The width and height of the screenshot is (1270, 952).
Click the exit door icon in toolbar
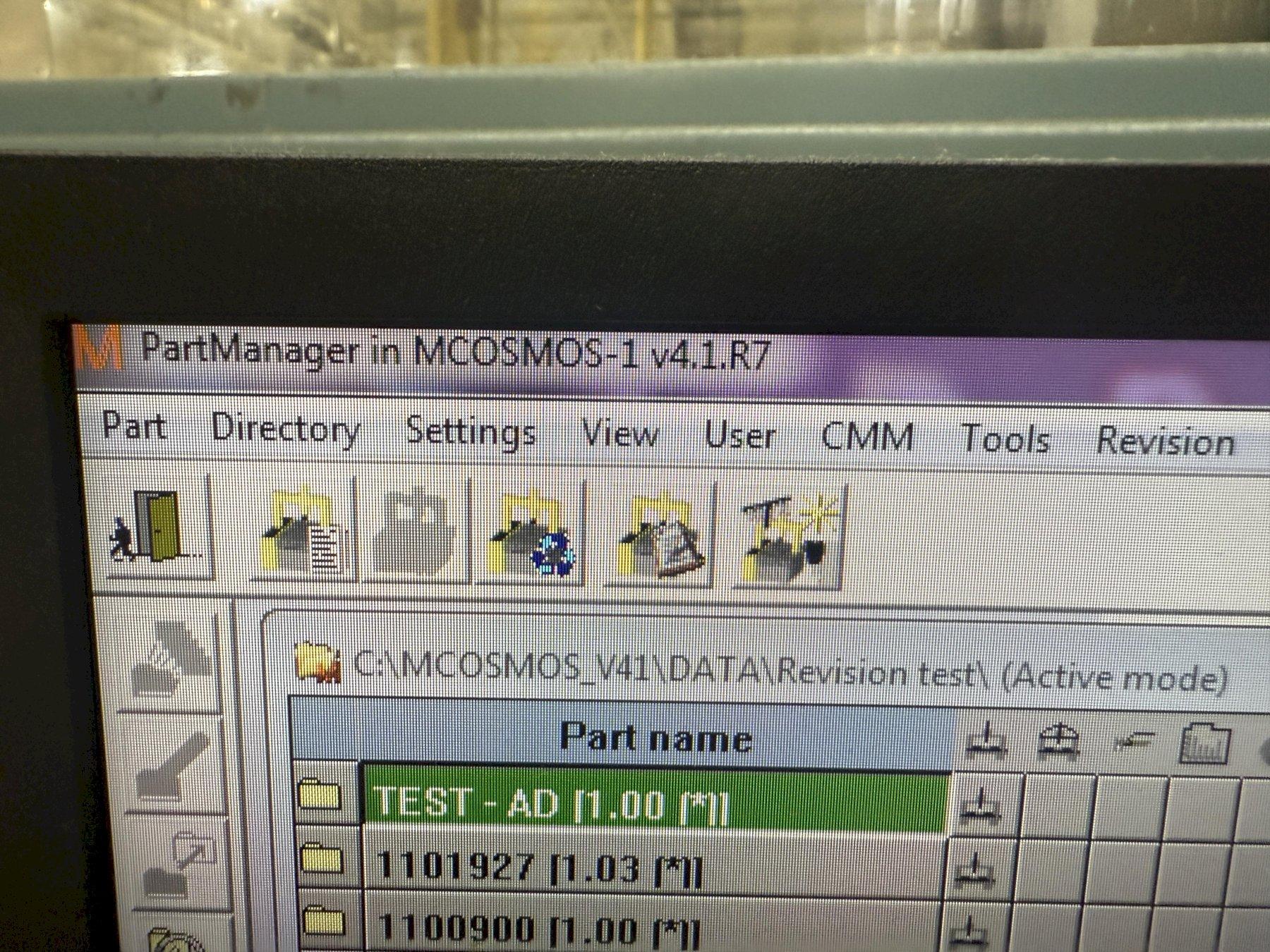[157, 525]
